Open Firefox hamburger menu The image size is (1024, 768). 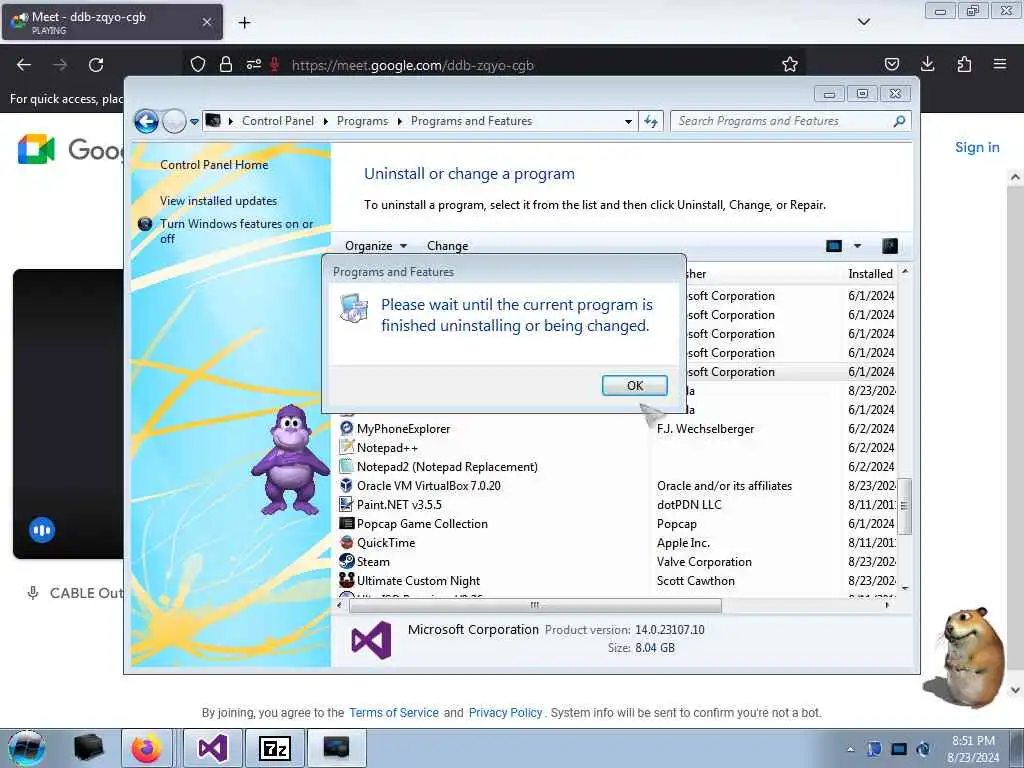pos(1000,64)
